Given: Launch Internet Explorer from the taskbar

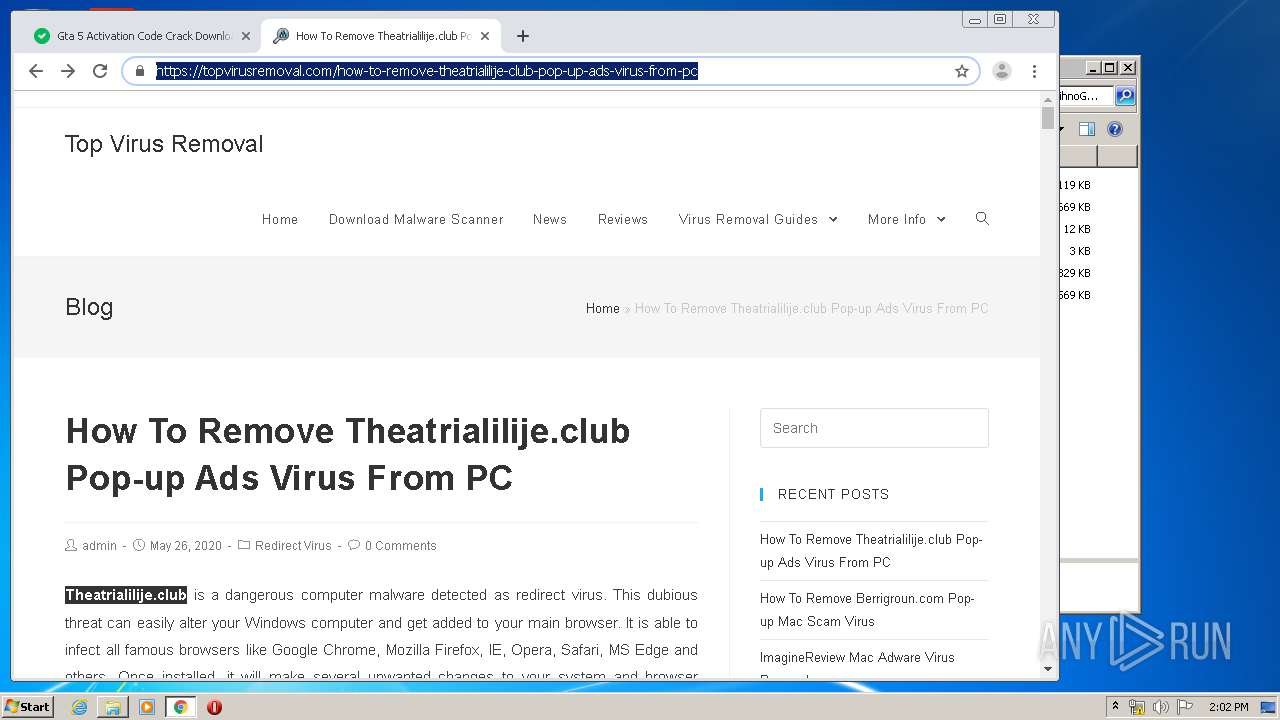Looking at the screenshot, I should [79, 707].
